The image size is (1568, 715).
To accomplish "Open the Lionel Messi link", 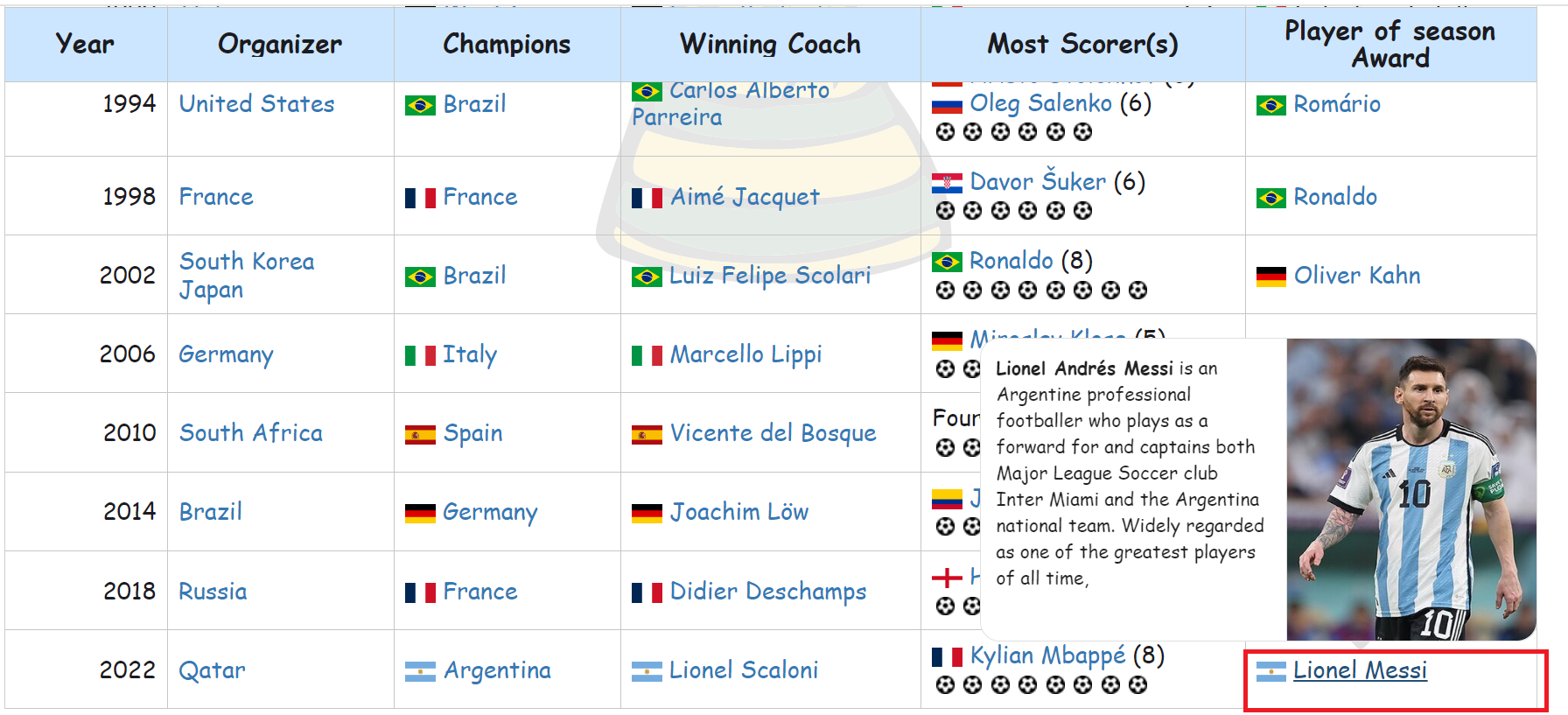I will point(1360,670).
